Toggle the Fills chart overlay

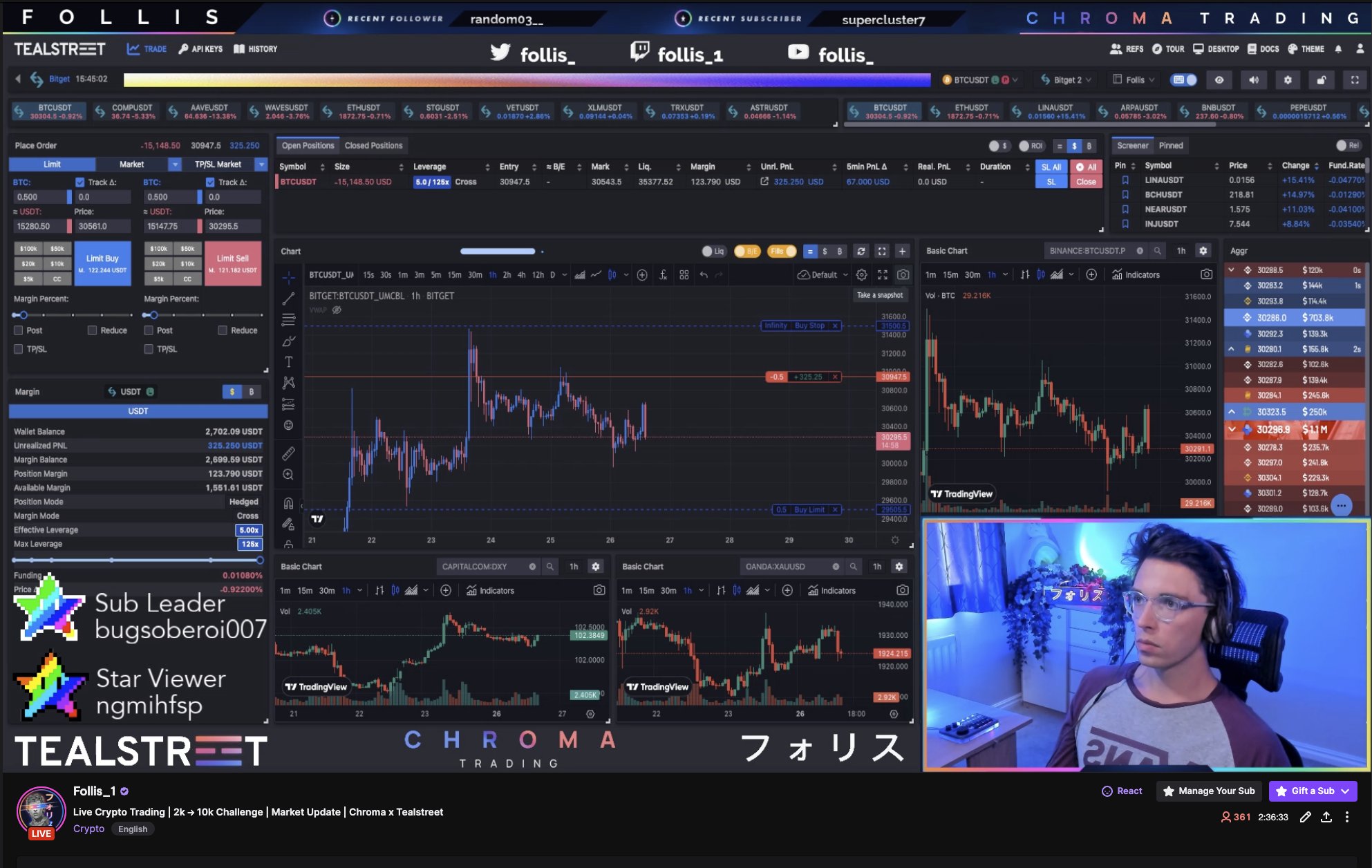pos(782,252)
